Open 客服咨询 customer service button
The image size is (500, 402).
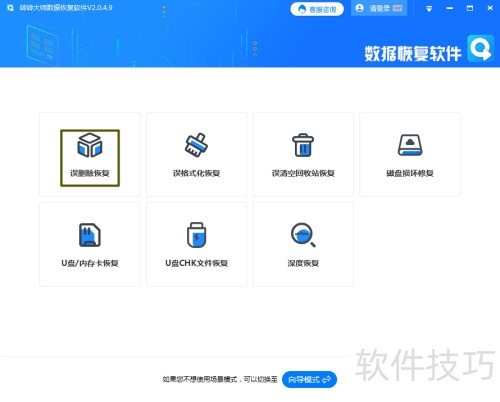[317, 9]
